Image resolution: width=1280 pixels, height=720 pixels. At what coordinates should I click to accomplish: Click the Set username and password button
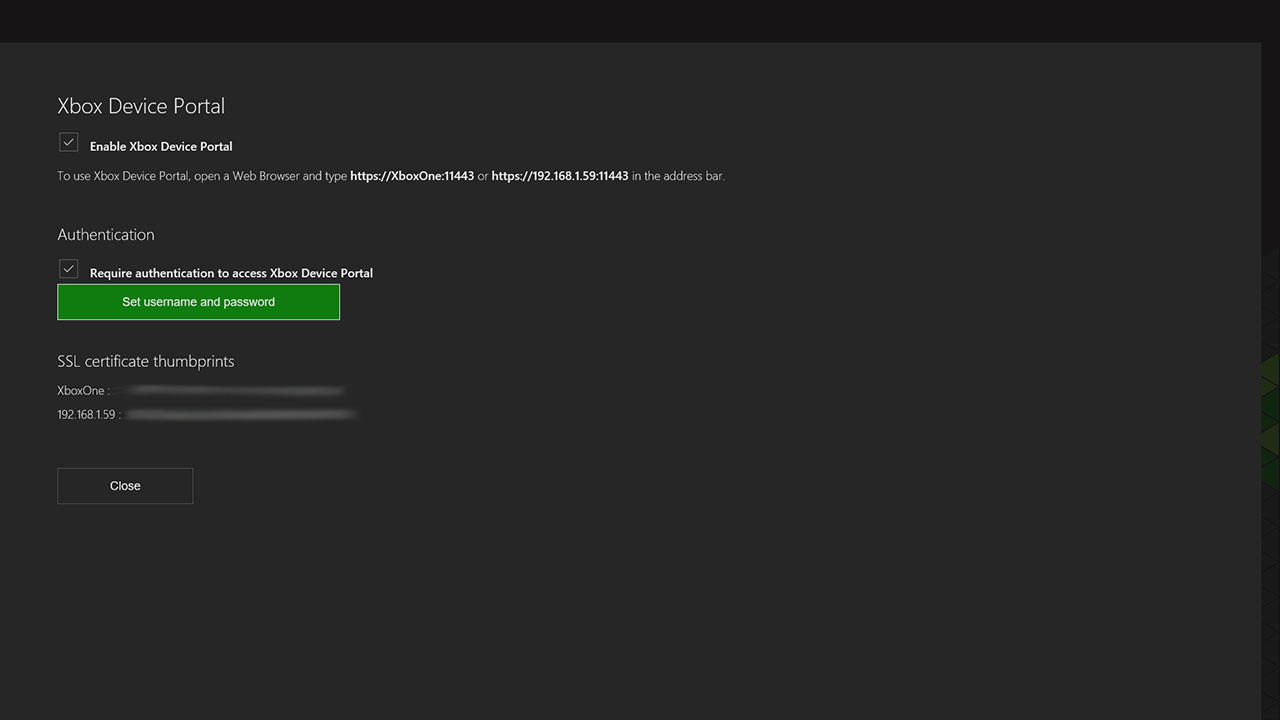click(x=198, y=301)
